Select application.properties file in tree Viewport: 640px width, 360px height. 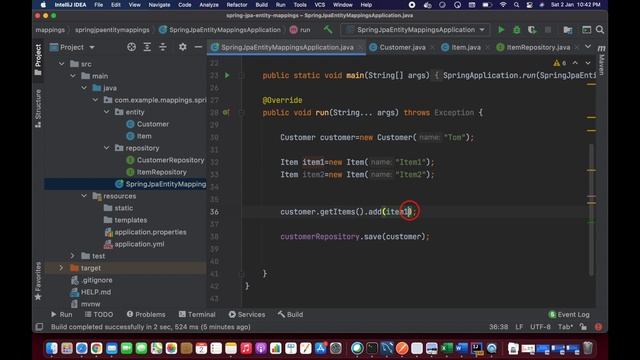pos(150,232)
